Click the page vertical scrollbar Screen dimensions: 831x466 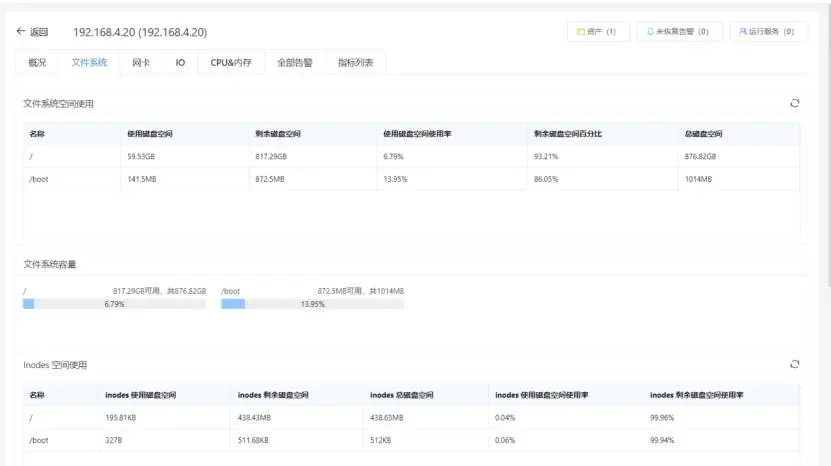pyautogui.click(x=827, y=148)
